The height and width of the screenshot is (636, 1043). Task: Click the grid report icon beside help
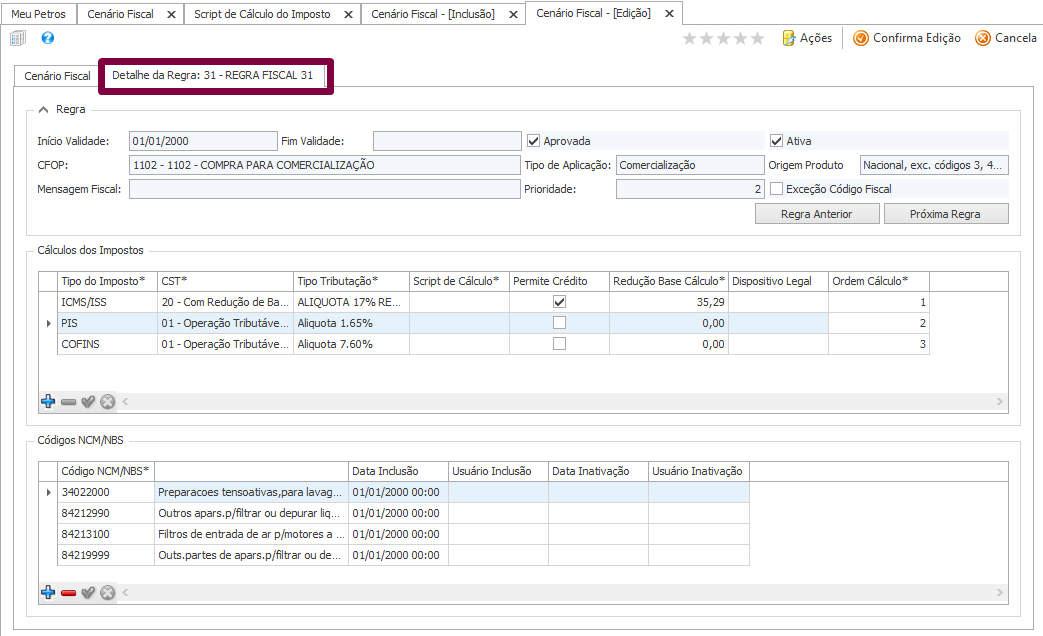pos(18,38)
